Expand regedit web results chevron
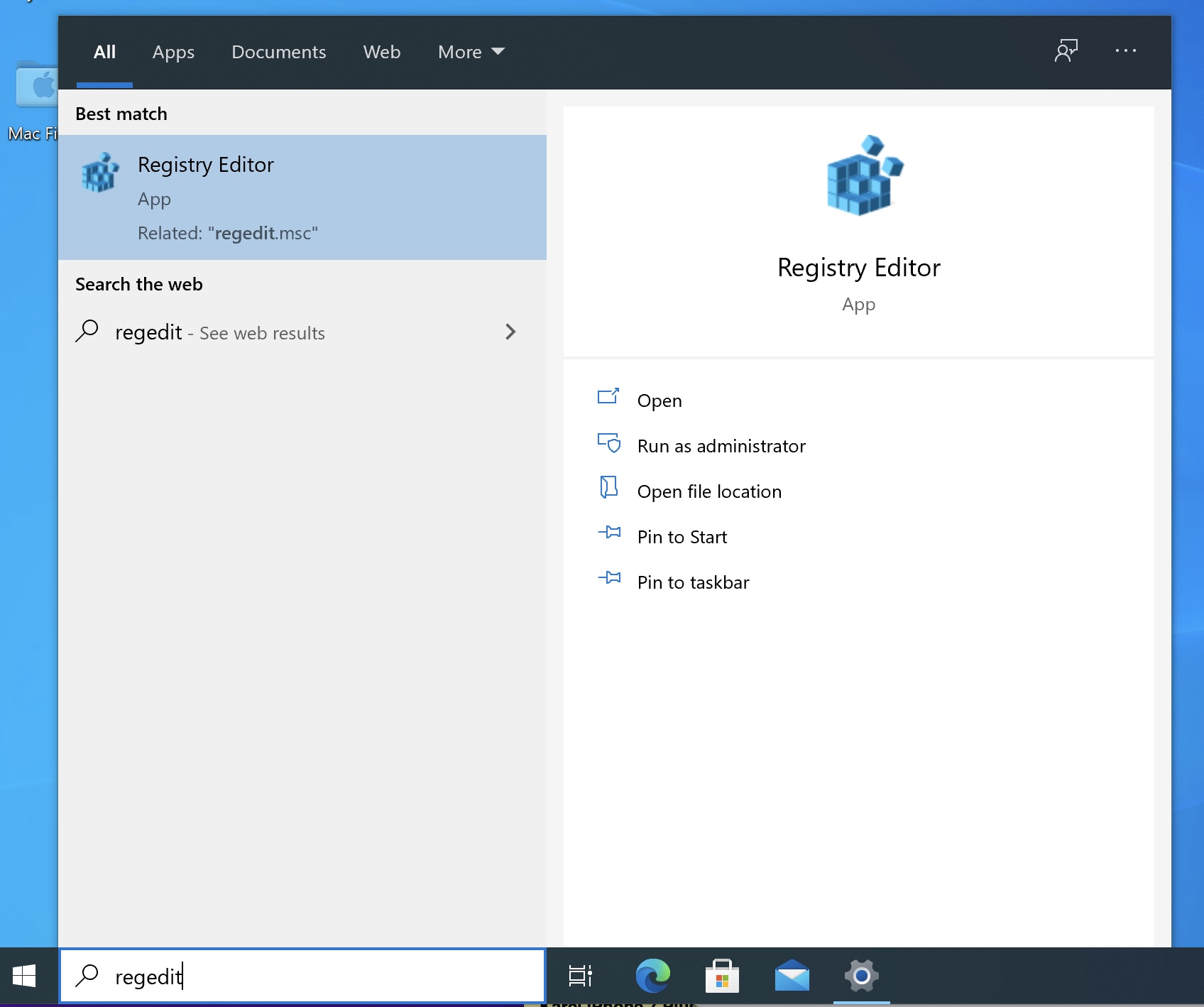1204x1007 pixels. point(510,332)
